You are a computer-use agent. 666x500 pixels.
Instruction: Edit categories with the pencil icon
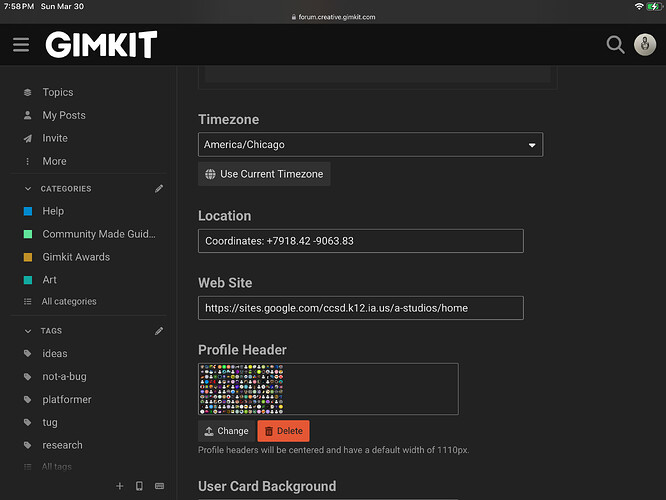159,188
